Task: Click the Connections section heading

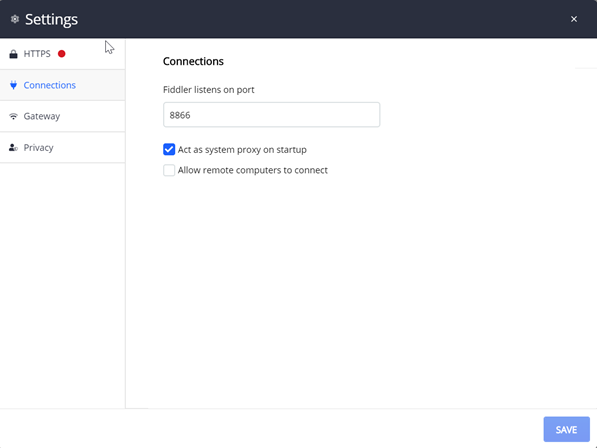Action: [x=193, y=61]
